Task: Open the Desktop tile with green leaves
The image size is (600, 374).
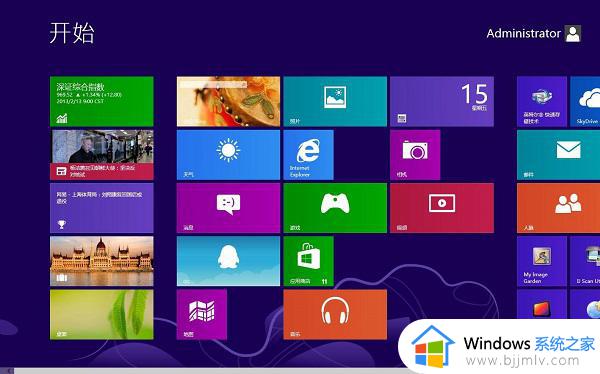Action: [102, 314]
